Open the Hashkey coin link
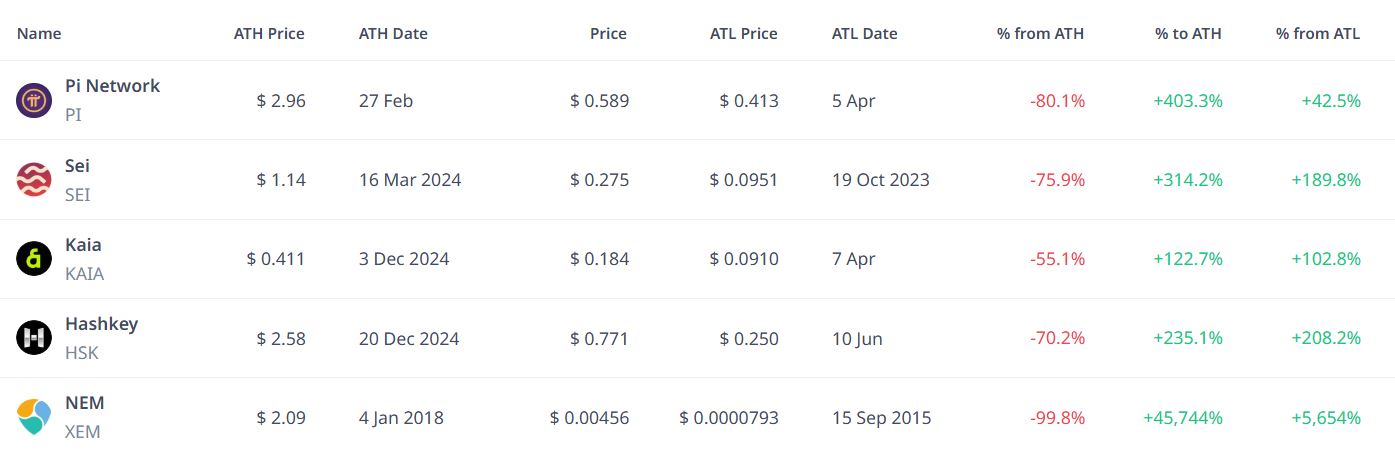The width and height of the screenshot is (1395, 455). click(101, 323)
